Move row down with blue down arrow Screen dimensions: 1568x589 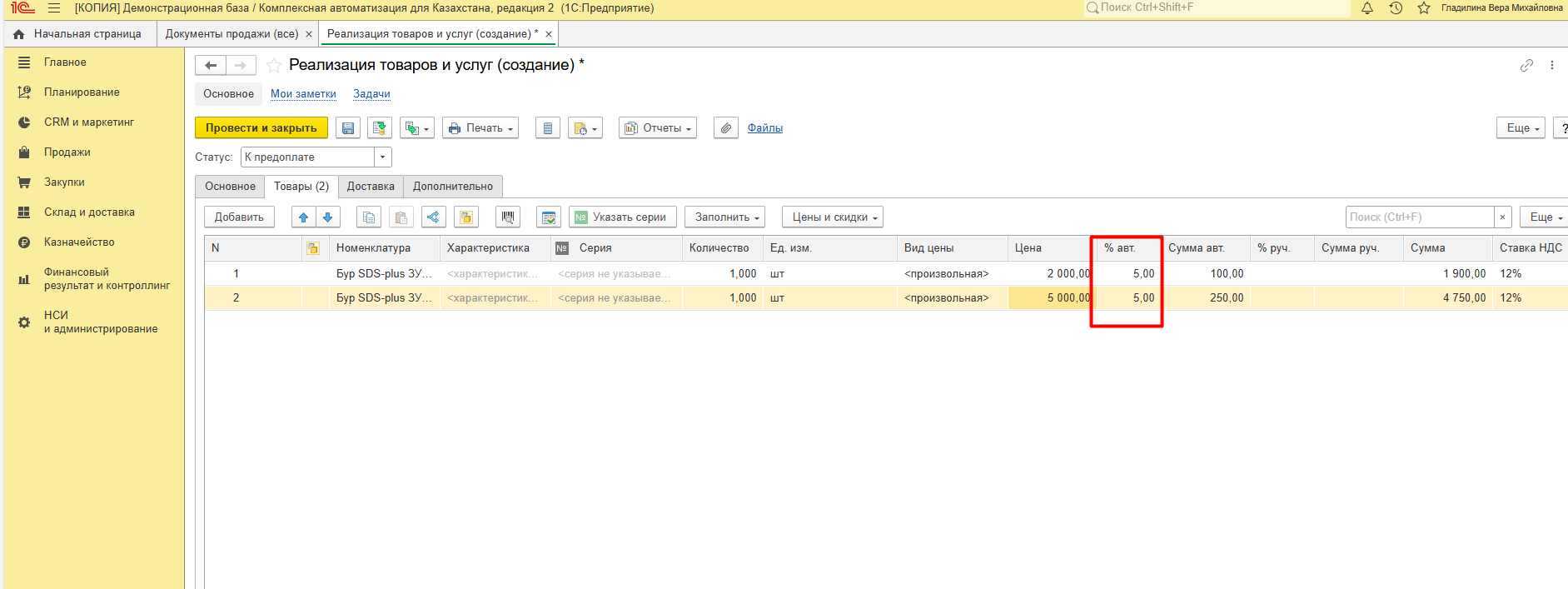(x=328, y=217)
